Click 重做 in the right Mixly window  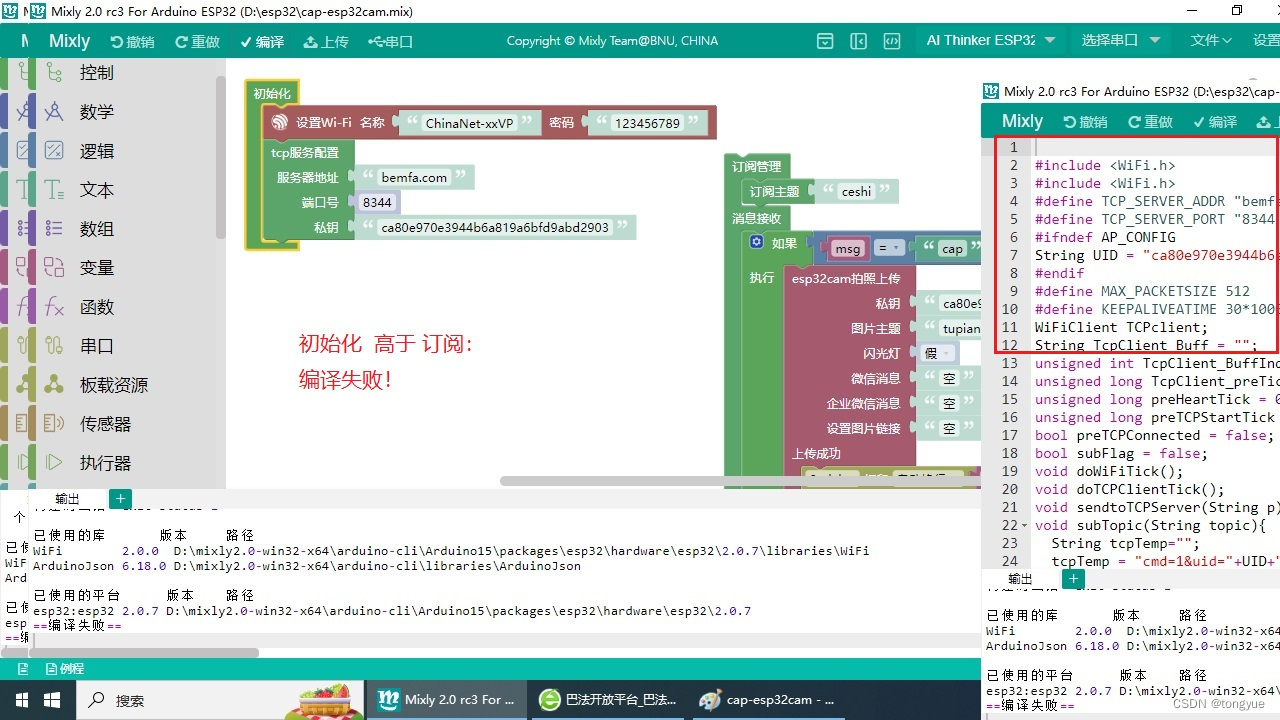[1150, 121]
